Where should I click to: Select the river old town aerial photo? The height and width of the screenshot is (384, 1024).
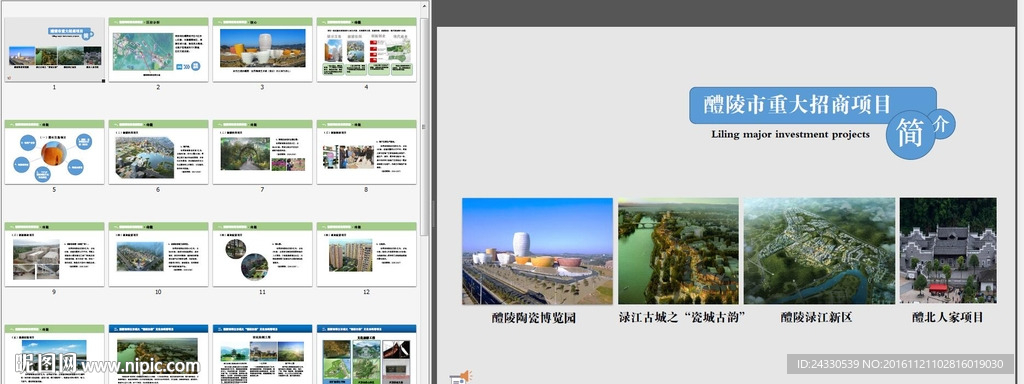tap(679, 251)
